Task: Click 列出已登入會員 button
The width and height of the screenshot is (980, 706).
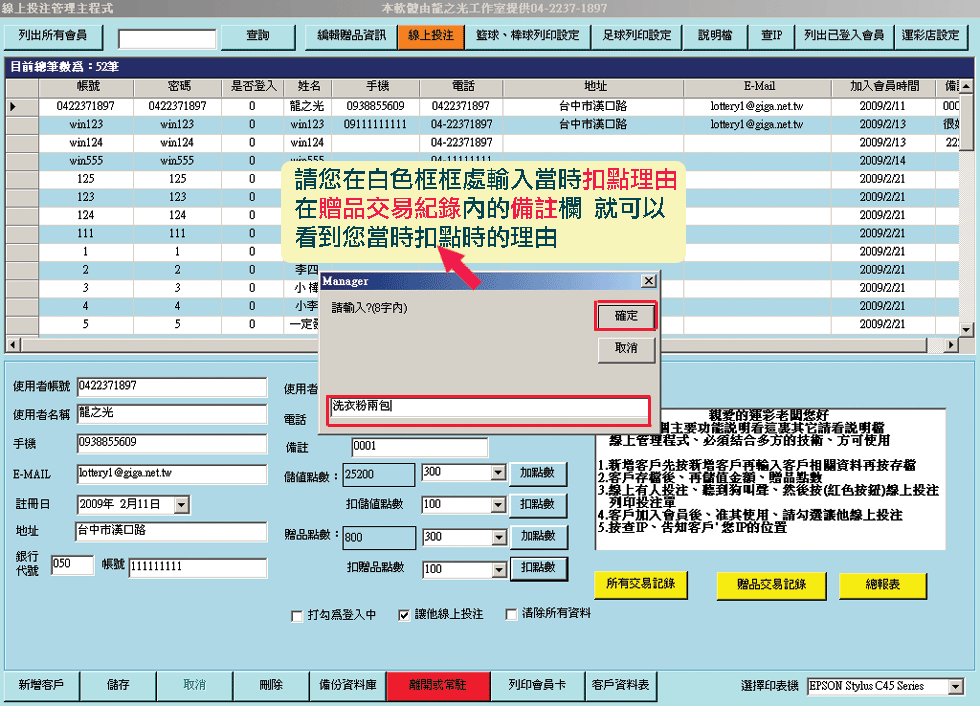Action: tap(844, 36)
